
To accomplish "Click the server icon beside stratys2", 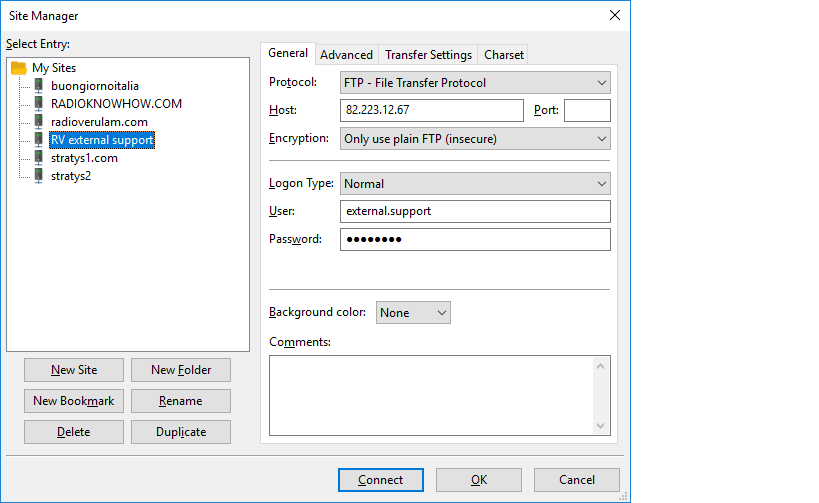I will (x=39, y=176).
